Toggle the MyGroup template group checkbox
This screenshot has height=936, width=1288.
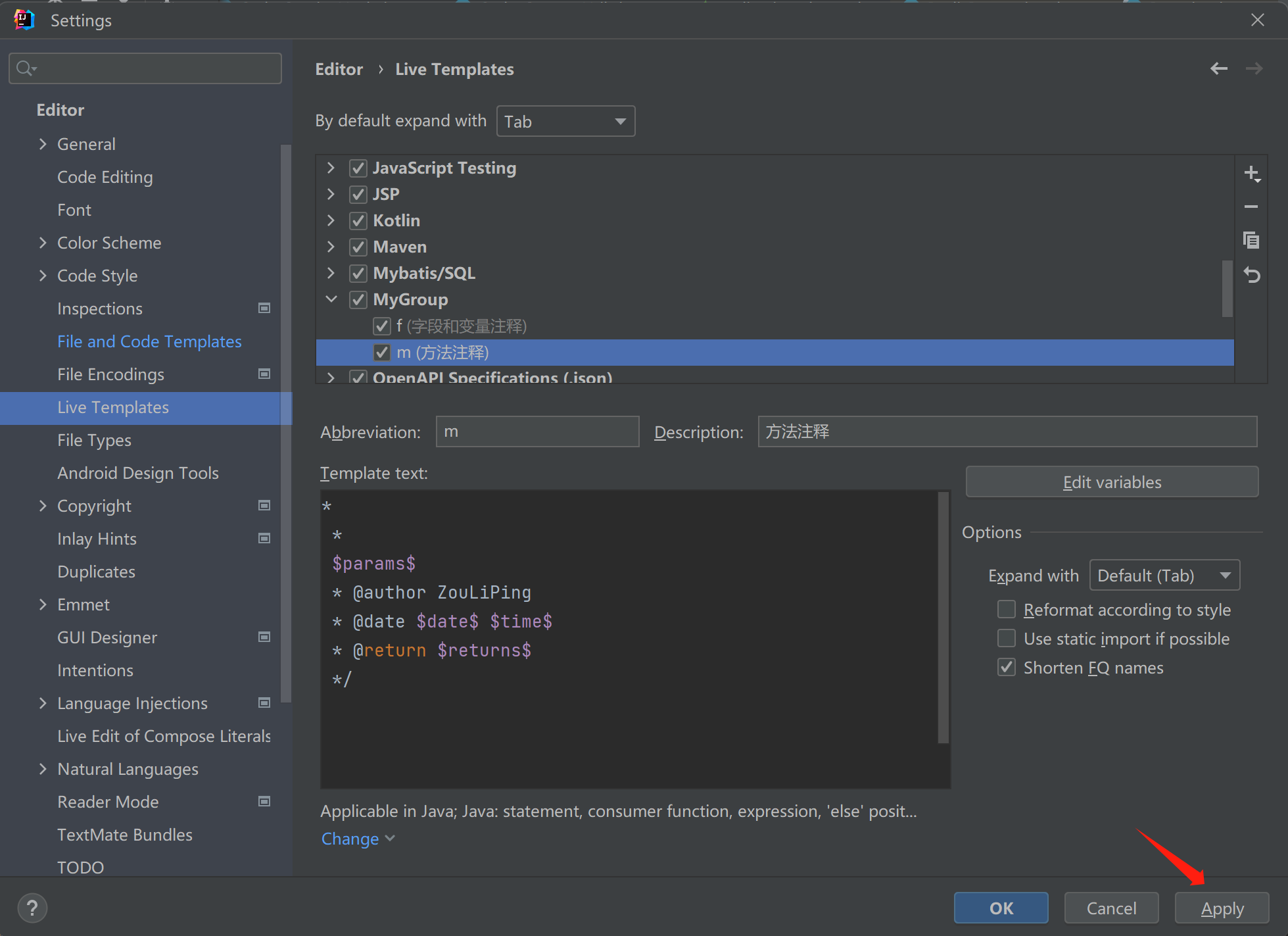click(358, 299)
